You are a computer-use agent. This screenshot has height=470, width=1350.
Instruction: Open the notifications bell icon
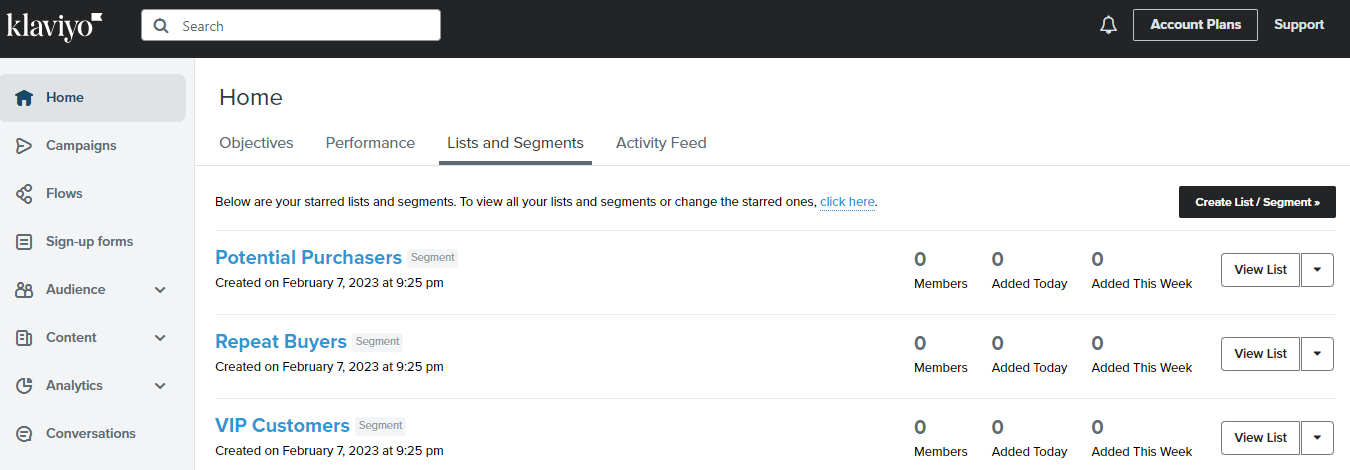[x=1108, y=25]
